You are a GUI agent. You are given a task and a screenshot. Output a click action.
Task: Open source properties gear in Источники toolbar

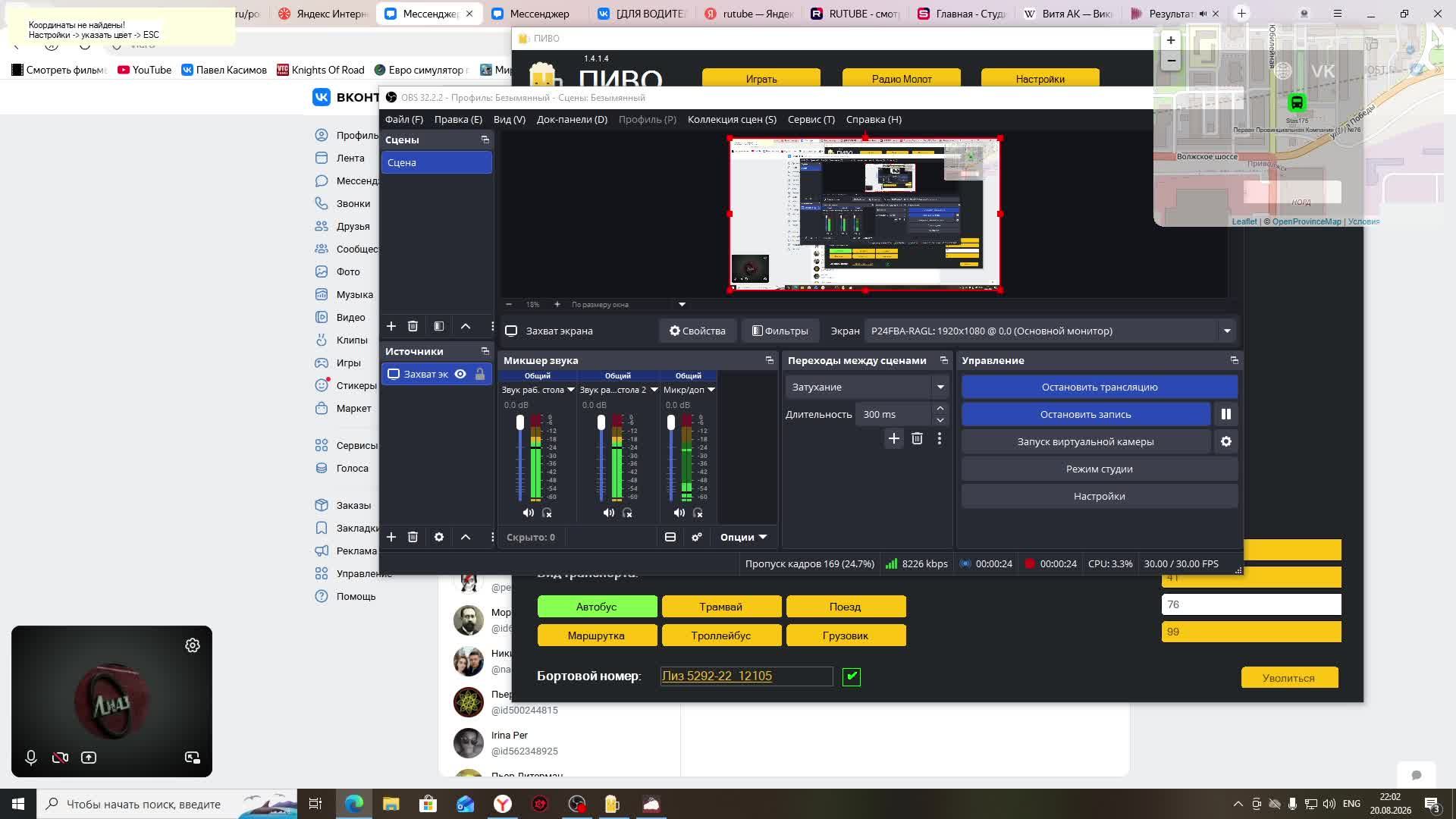pyautogui.click(x=439, y=537)
